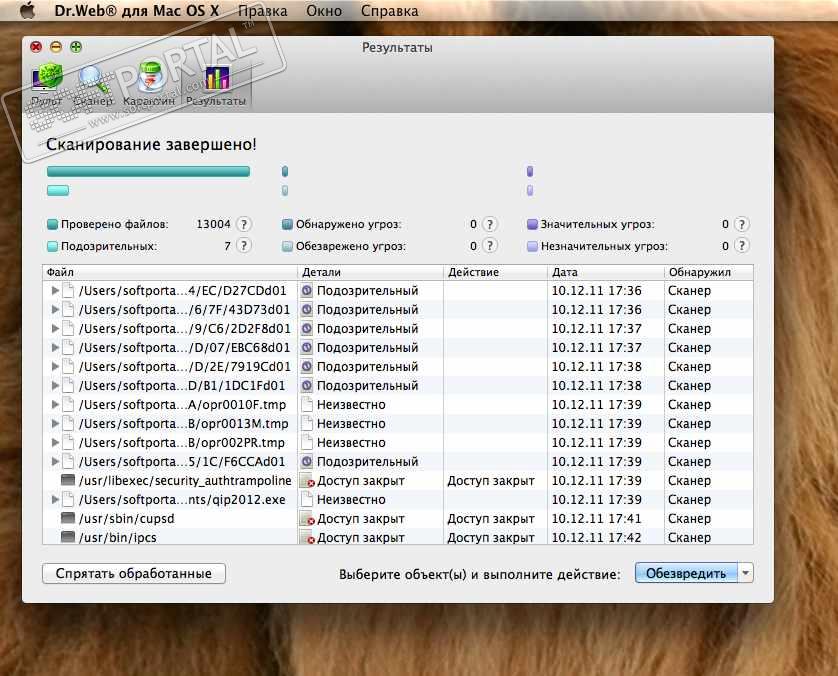Sort by the Файл column header
The image size is (838, 676).
169,272
